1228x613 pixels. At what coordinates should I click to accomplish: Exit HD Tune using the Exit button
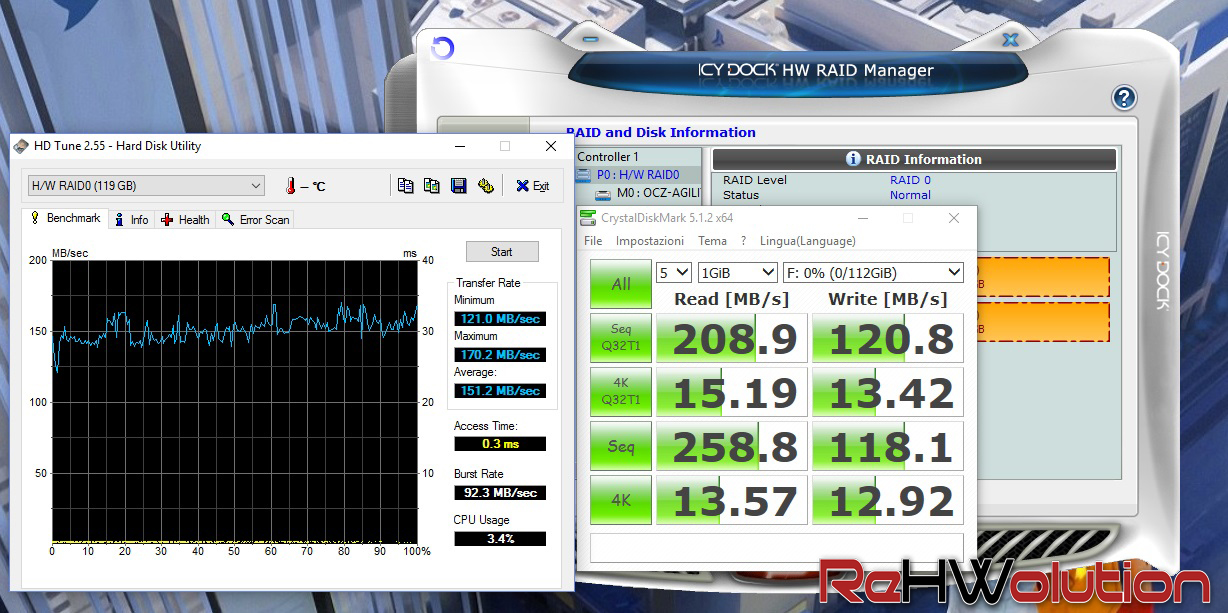click(532, 186)
